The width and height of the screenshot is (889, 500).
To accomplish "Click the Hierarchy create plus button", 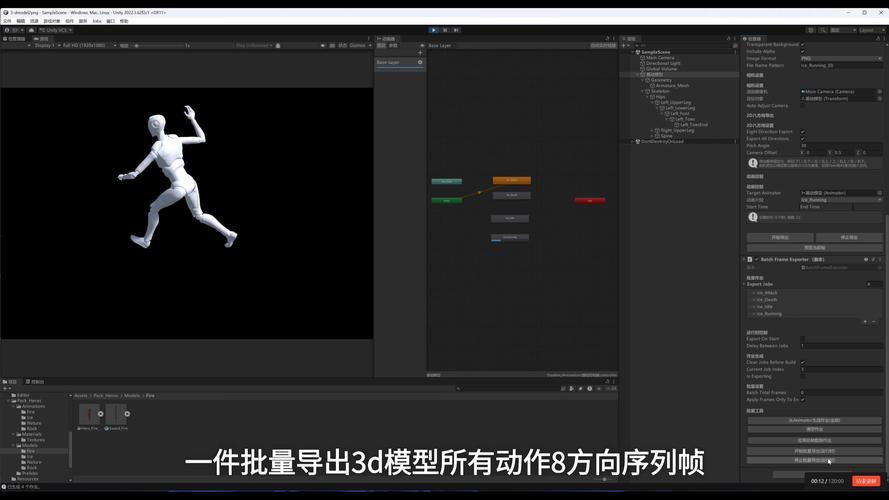I will tap(624, 45).
